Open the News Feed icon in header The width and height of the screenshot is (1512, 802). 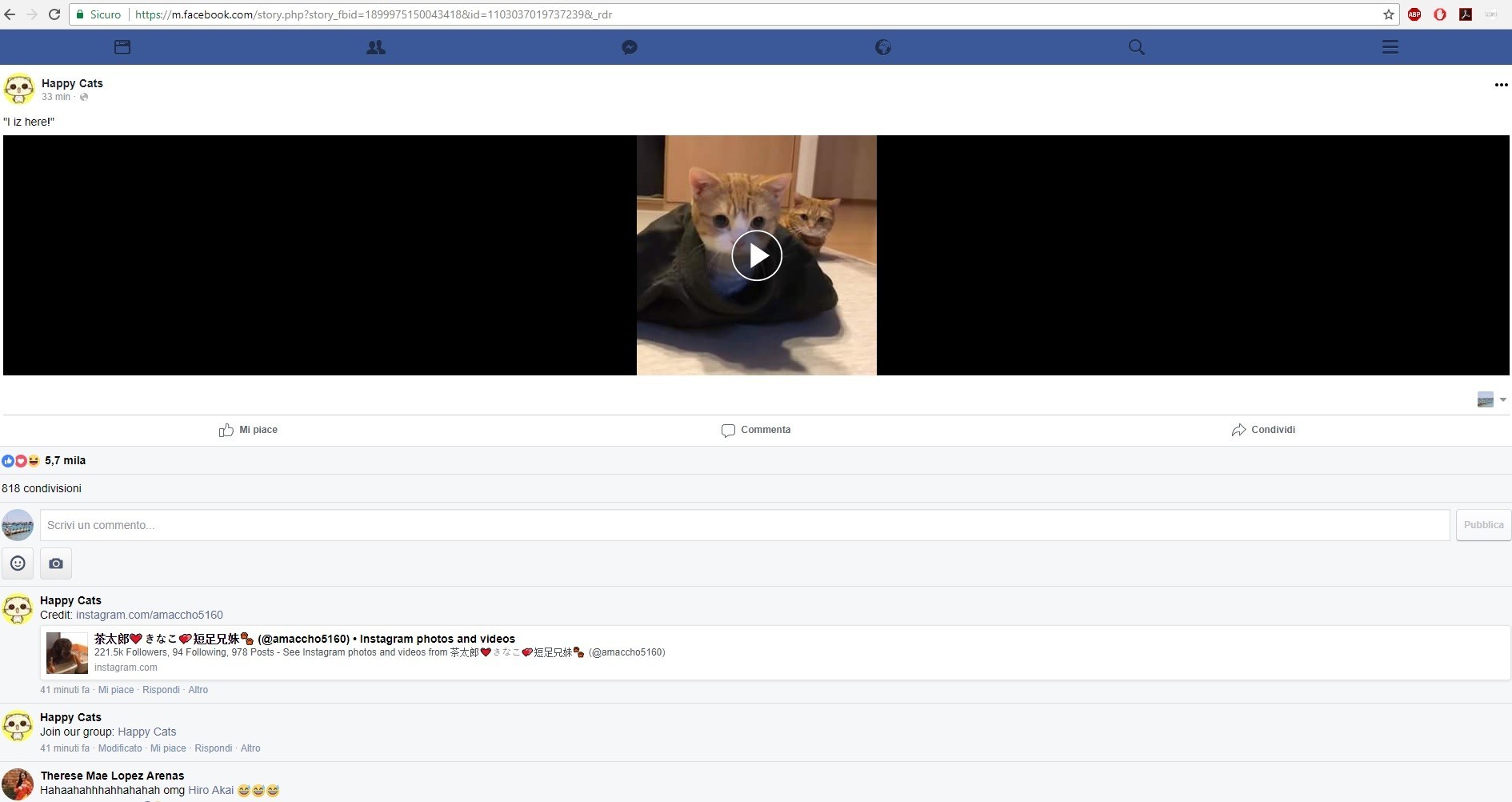(x=122, y=47)
